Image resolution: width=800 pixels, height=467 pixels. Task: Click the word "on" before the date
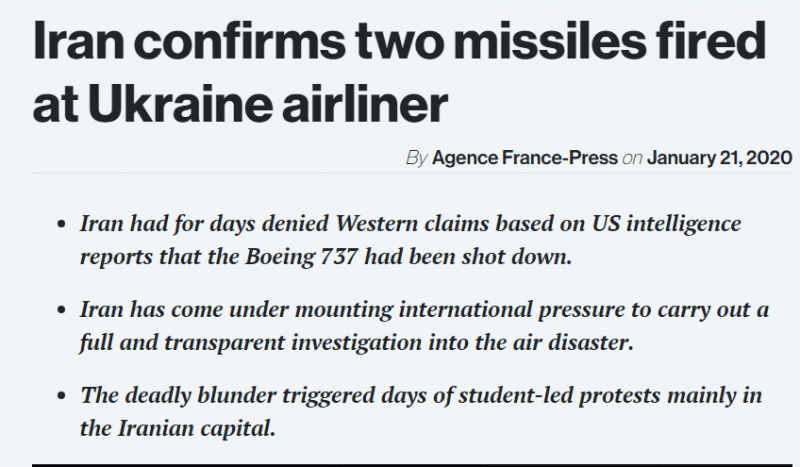tap(632, 159)
